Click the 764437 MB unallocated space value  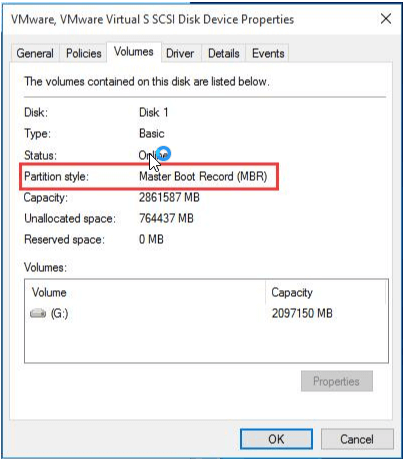coord(166,218)
